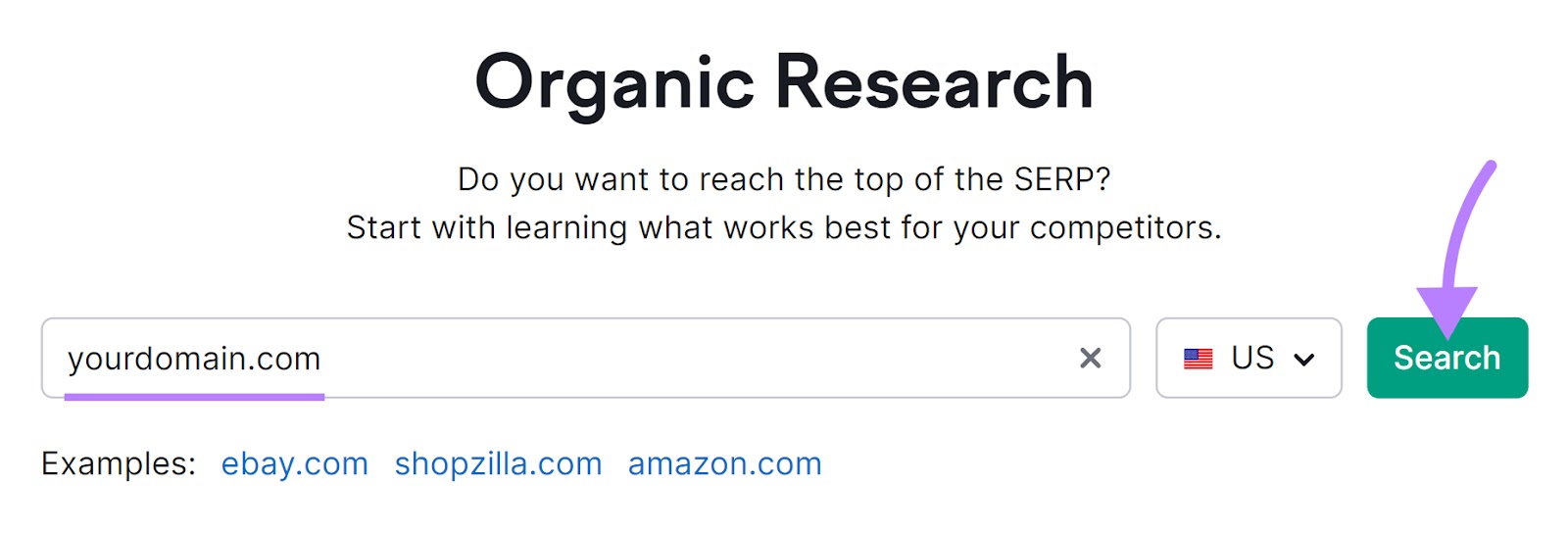Screen dimensions: 1568x533
Task: Click the purple underline below yourdomain.com
Action: tap(194, 397)
